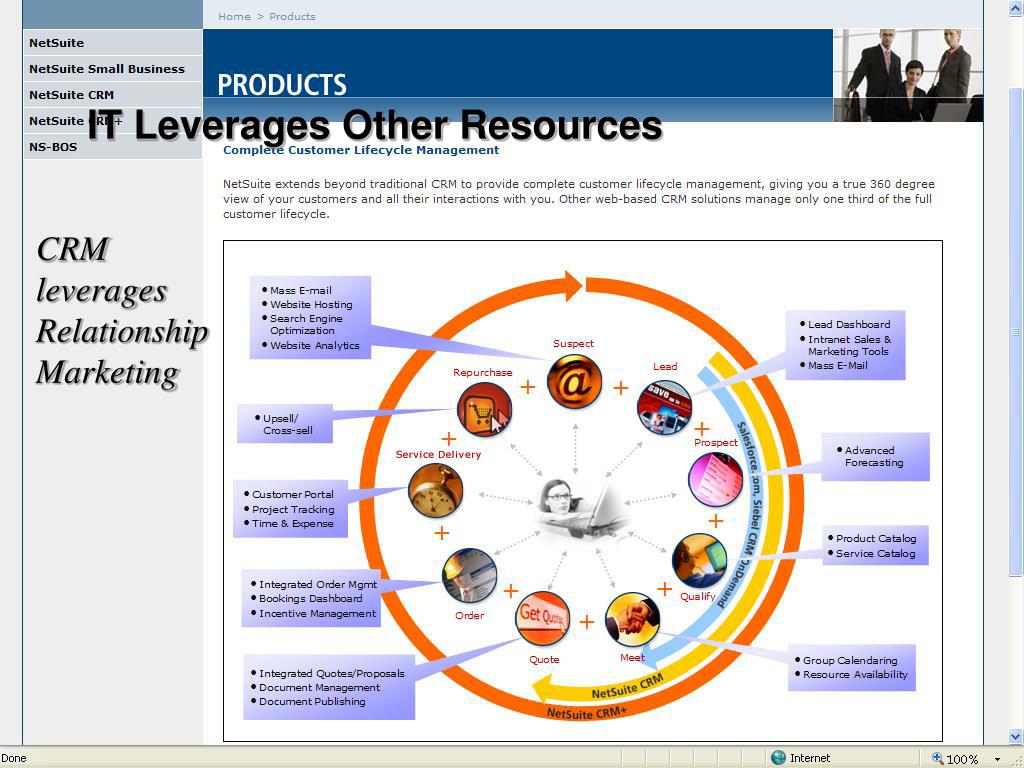
Task: Click the 'NetSuite CRM+' orange ring label
Action: (586, 713)
